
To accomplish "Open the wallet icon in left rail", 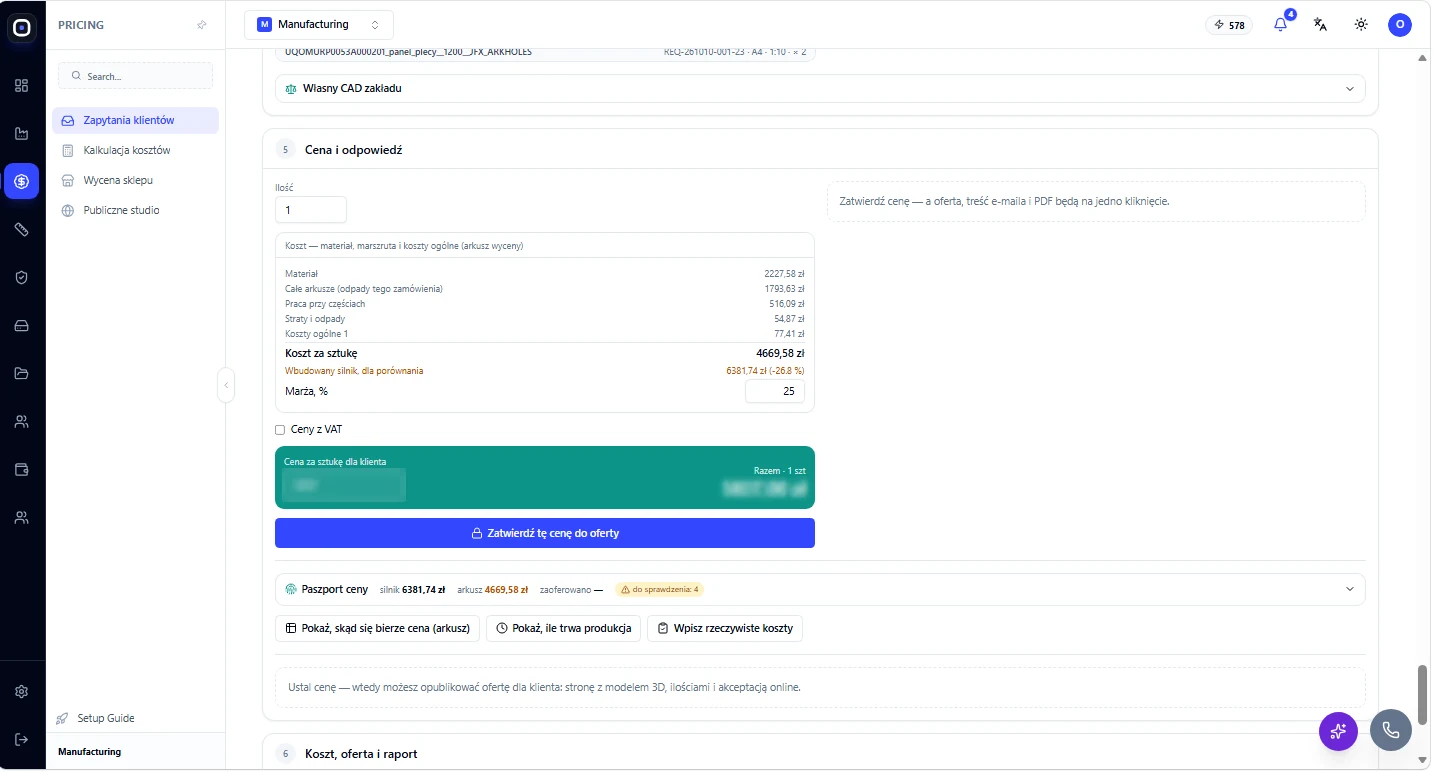I will coord(22,469).
